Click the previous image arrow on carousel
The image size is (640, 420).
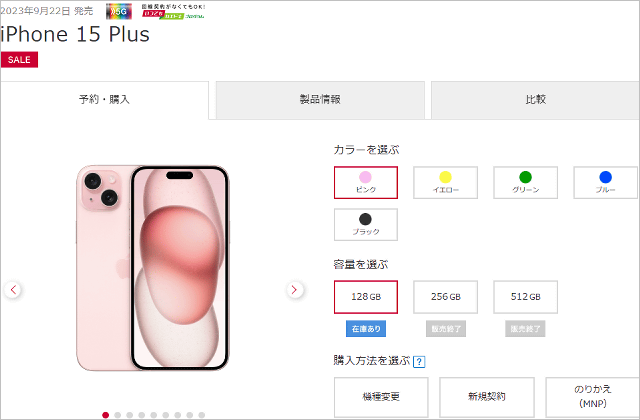(13, 290)
